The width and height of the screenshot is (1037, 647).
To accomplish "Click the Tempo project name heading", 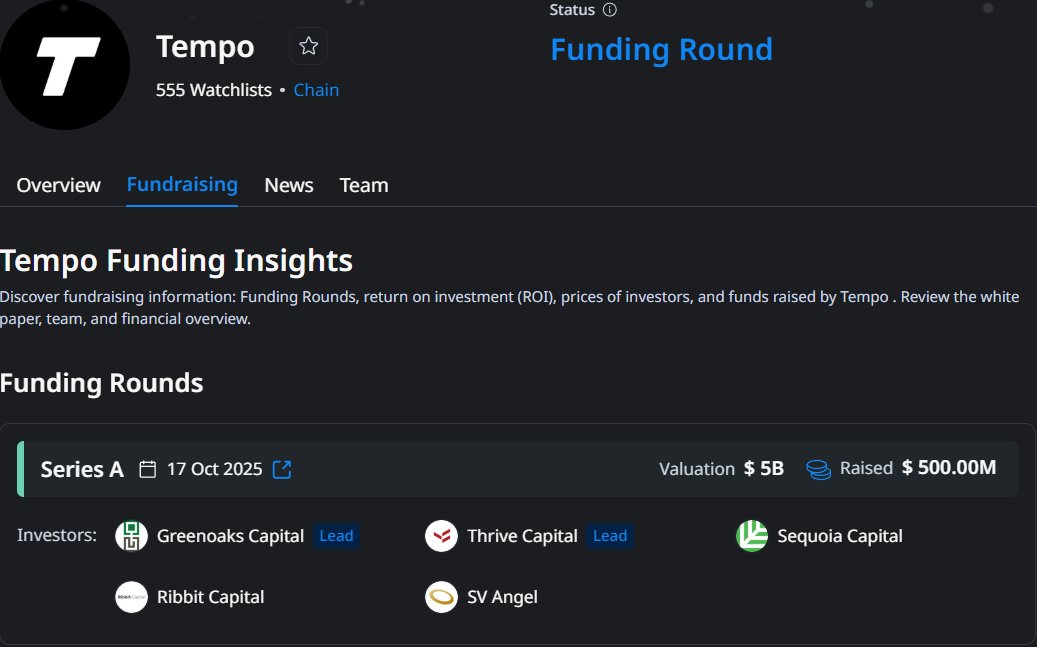I will [x=205, y=47].
